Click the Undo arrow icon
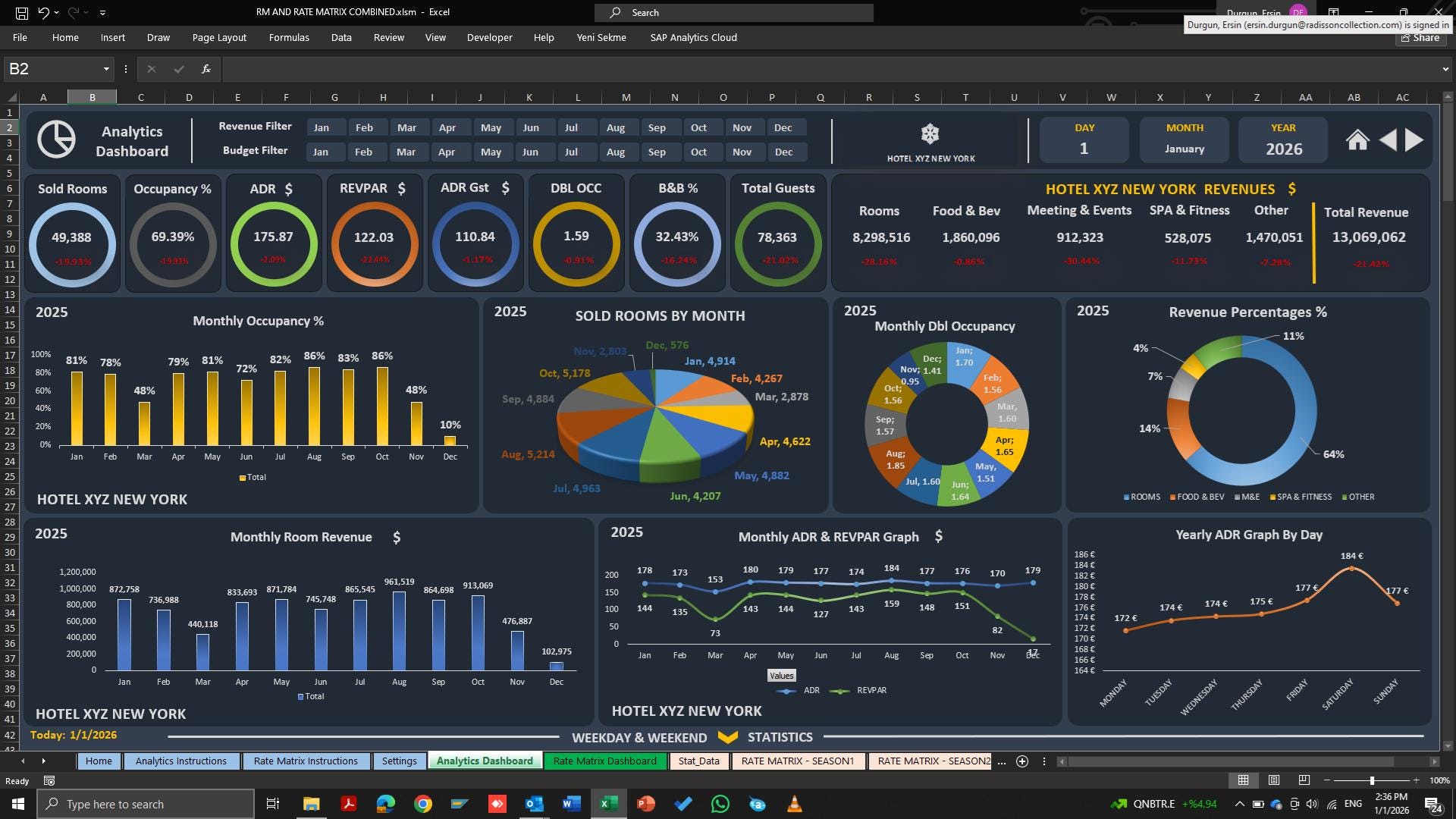This screenshot has height=819, width=1456. coord(43,12)
